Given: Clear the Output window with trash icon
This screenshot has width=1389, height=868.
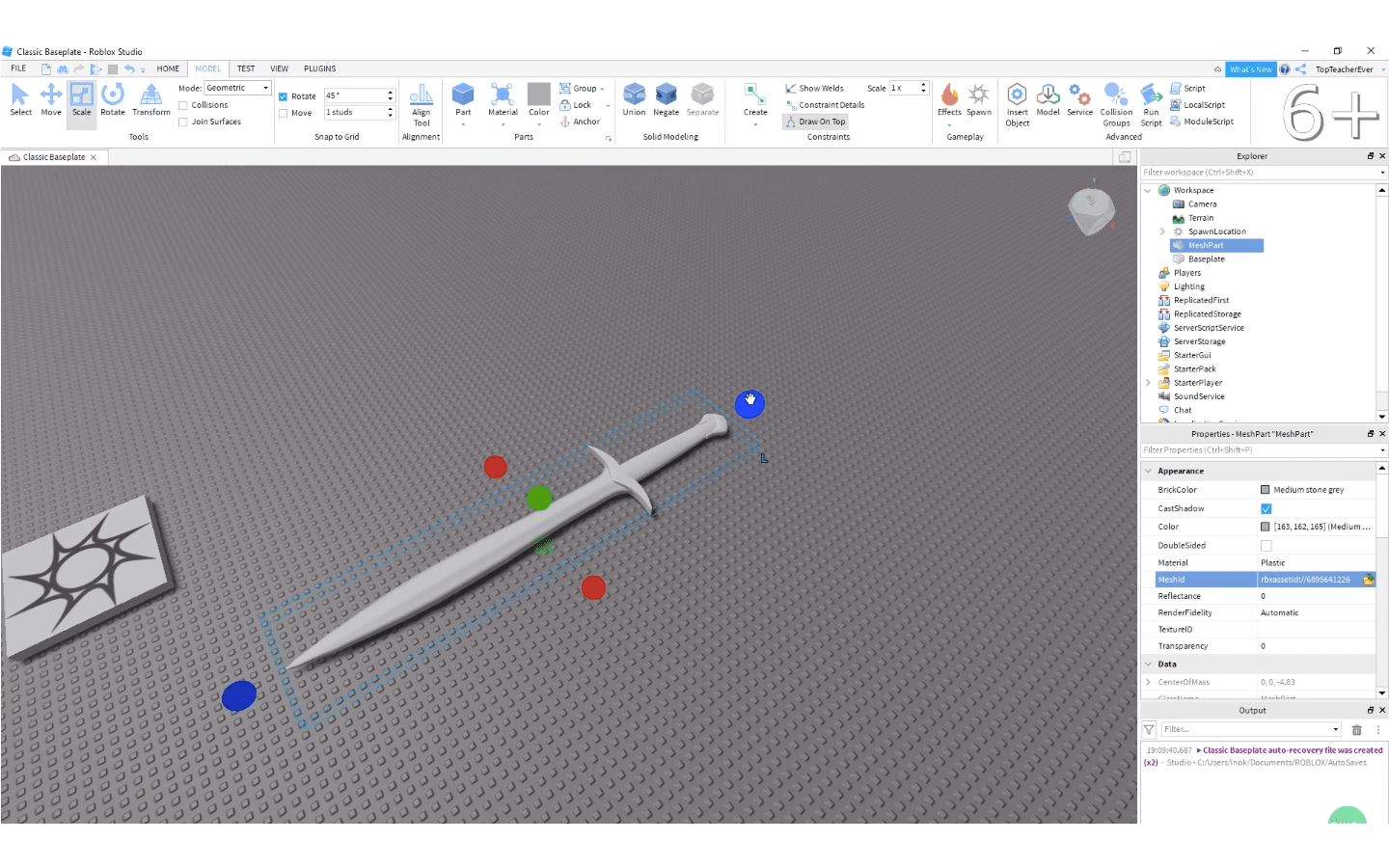Looking at the screenshot, I should tap(1356, 730).
